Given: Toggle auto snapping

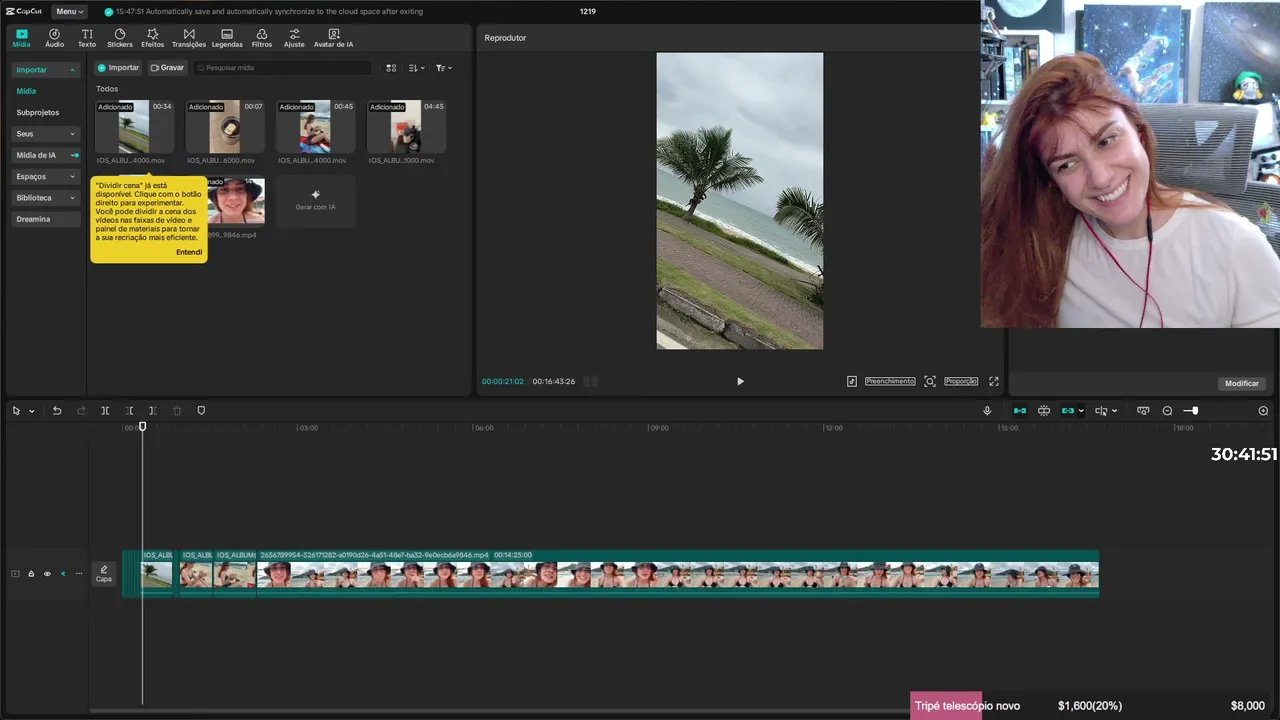Looking at the screenshot, I should pyautogui.click(x=1044, y=411).
